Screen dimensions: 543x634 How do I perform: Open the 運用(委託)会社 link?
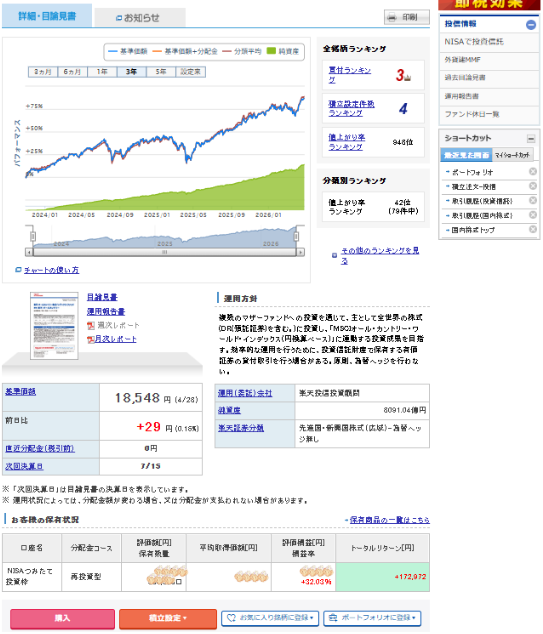tap(245, 393)
